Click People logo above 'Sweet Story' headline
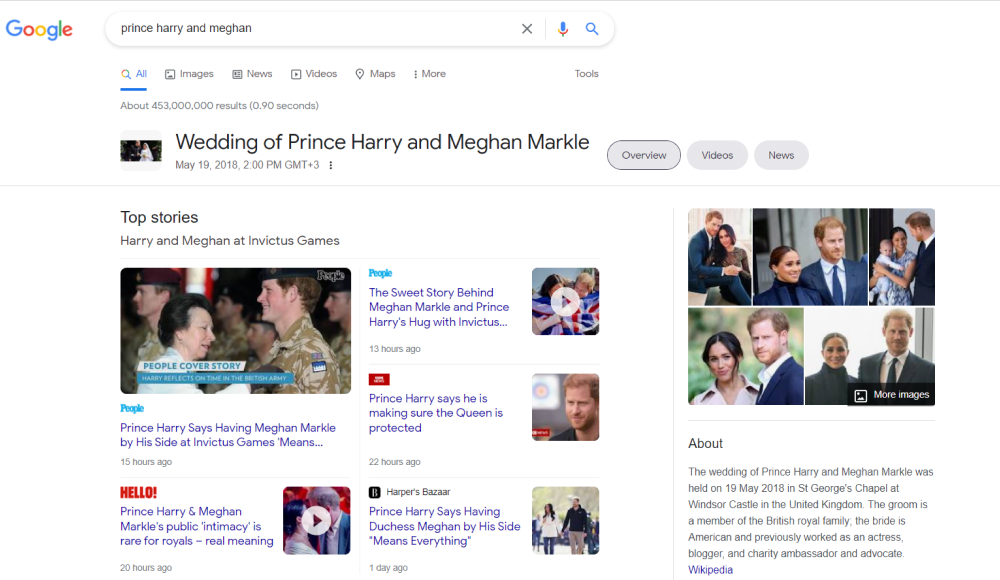Image resolution: width=1000 pixels, height=580 pixels. click(380, 273)
